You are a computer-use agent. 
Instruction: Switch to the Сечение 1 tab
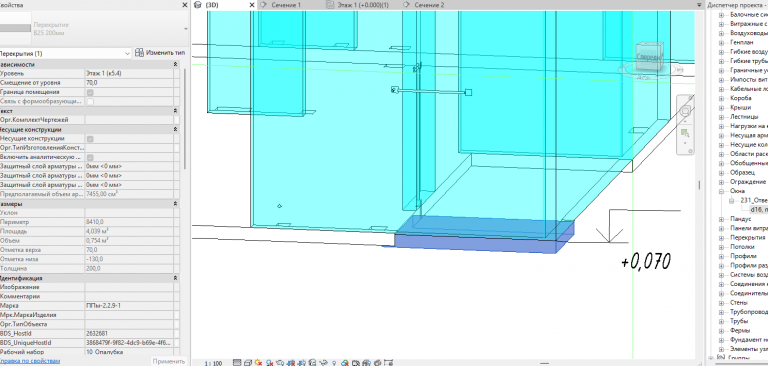tap(286, 5)
